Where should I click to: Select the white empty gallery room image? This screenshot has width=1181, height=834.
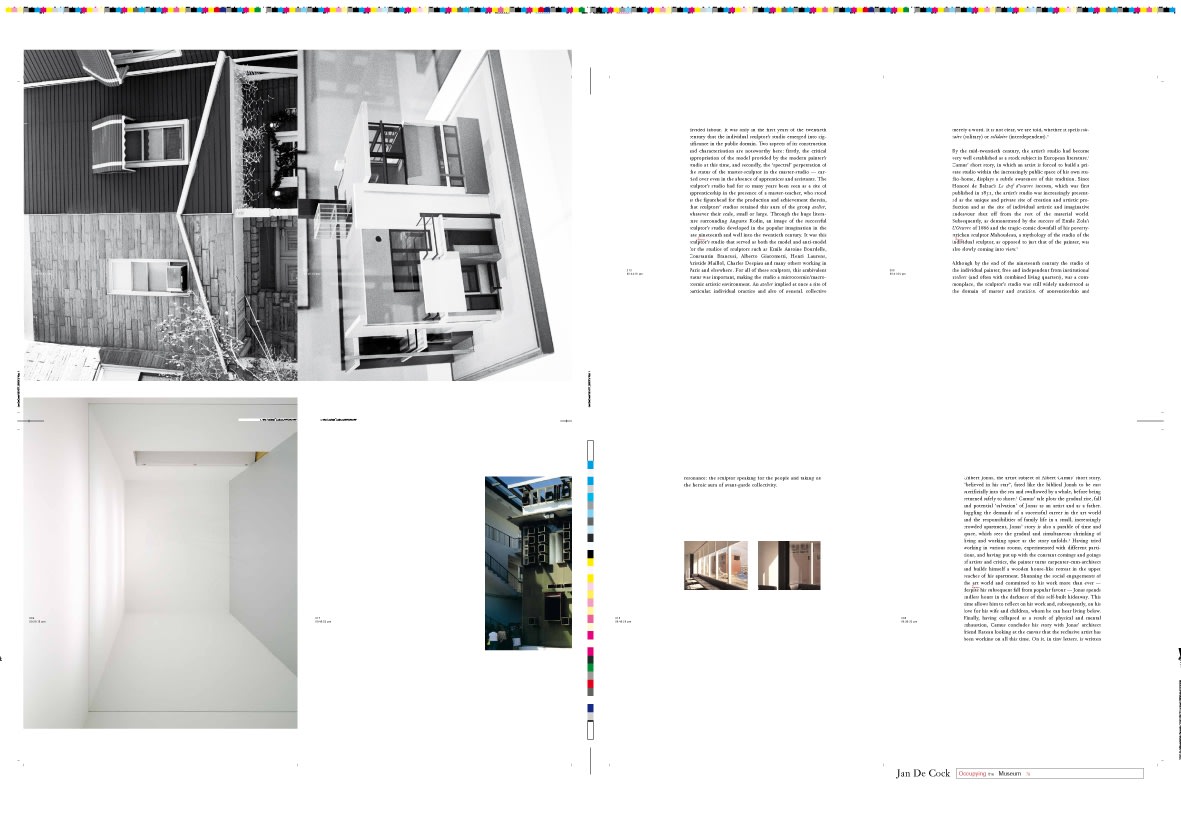click(160, 562)
